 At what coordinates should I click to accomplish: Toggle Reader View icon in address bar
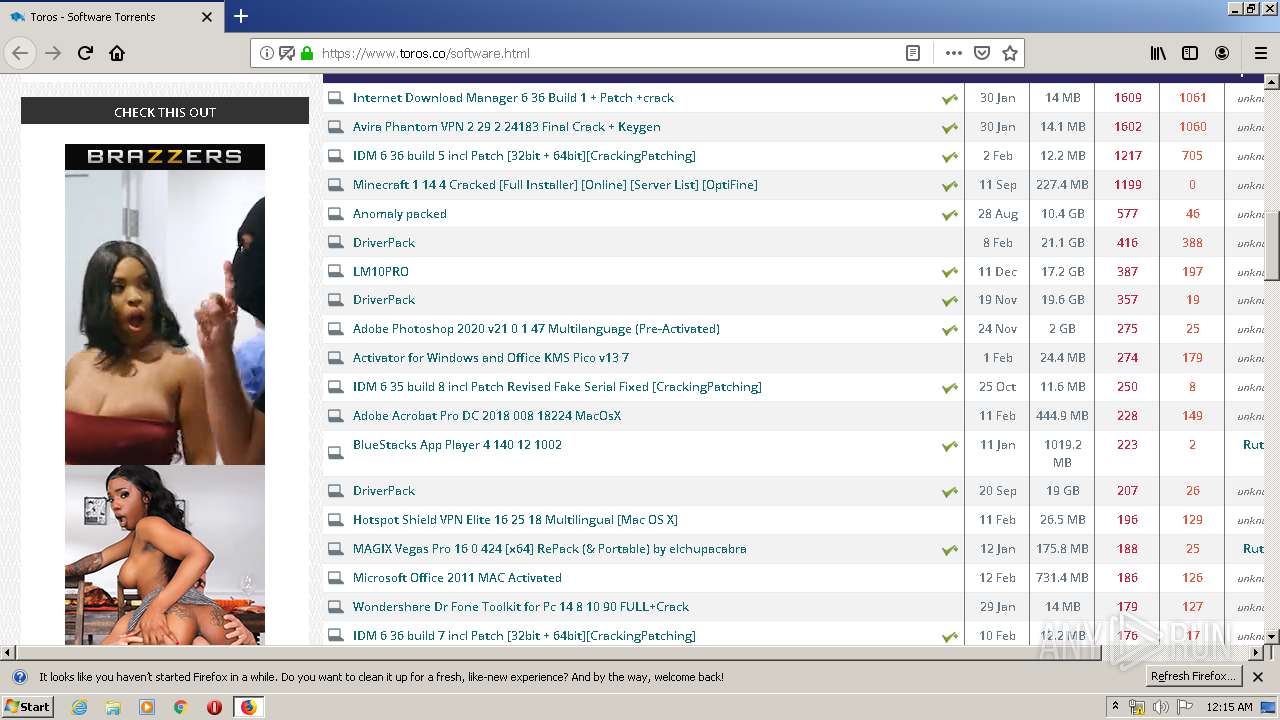pos(912,53)
